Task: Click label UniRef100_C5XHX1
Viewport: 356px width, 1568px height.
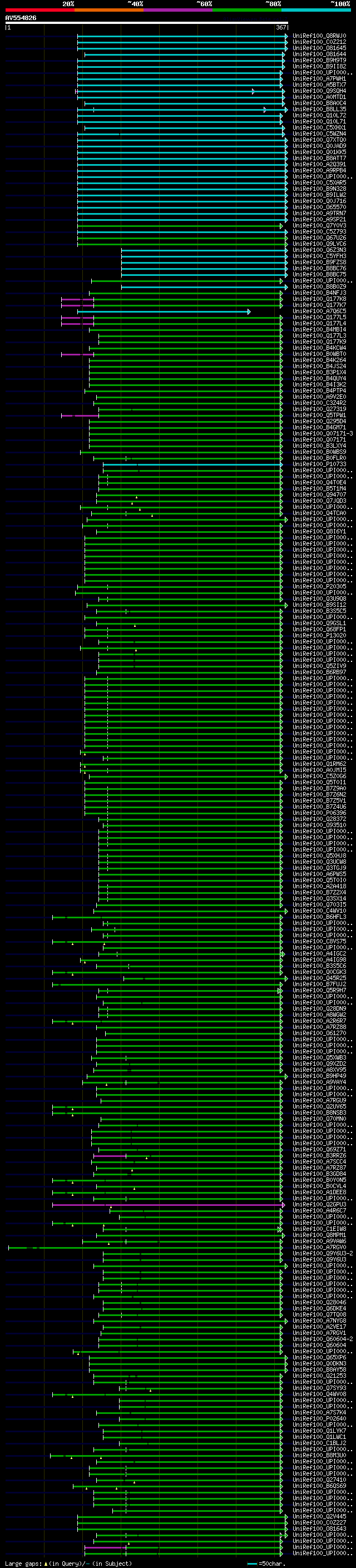Action: tap(319, 128)
